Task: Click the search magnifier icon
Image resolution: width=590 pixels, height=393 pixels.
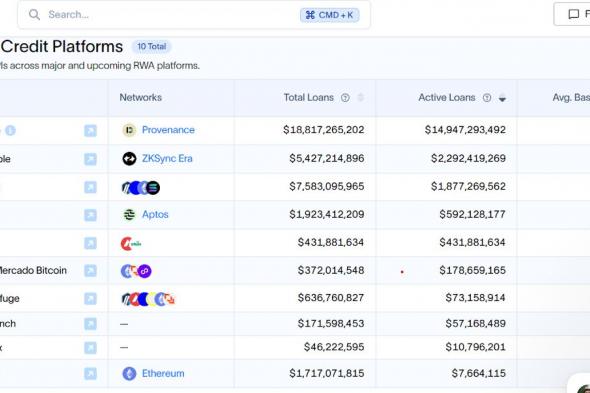Action: coord(34,15)
